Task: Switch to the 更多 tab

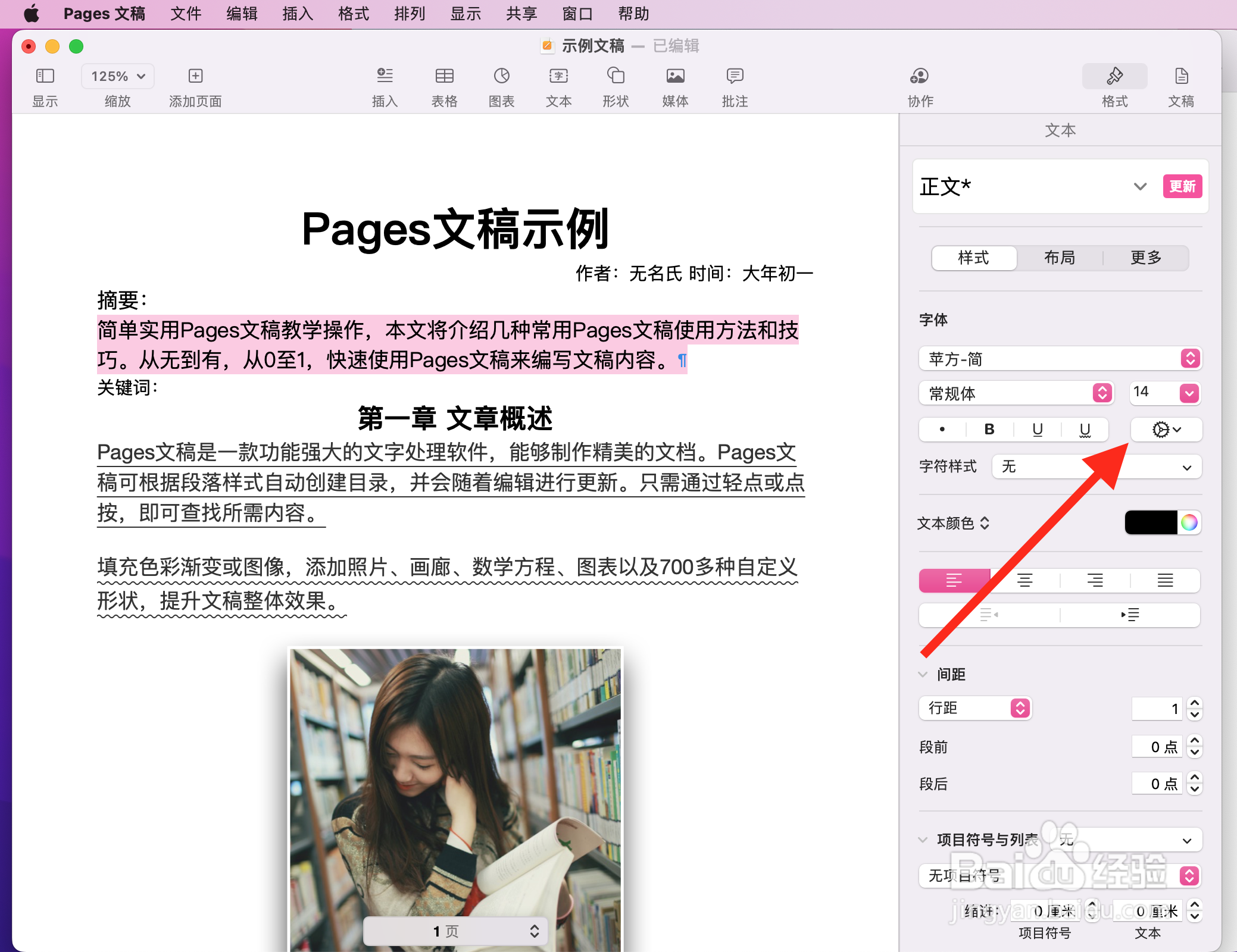Action: [1146, 258]
